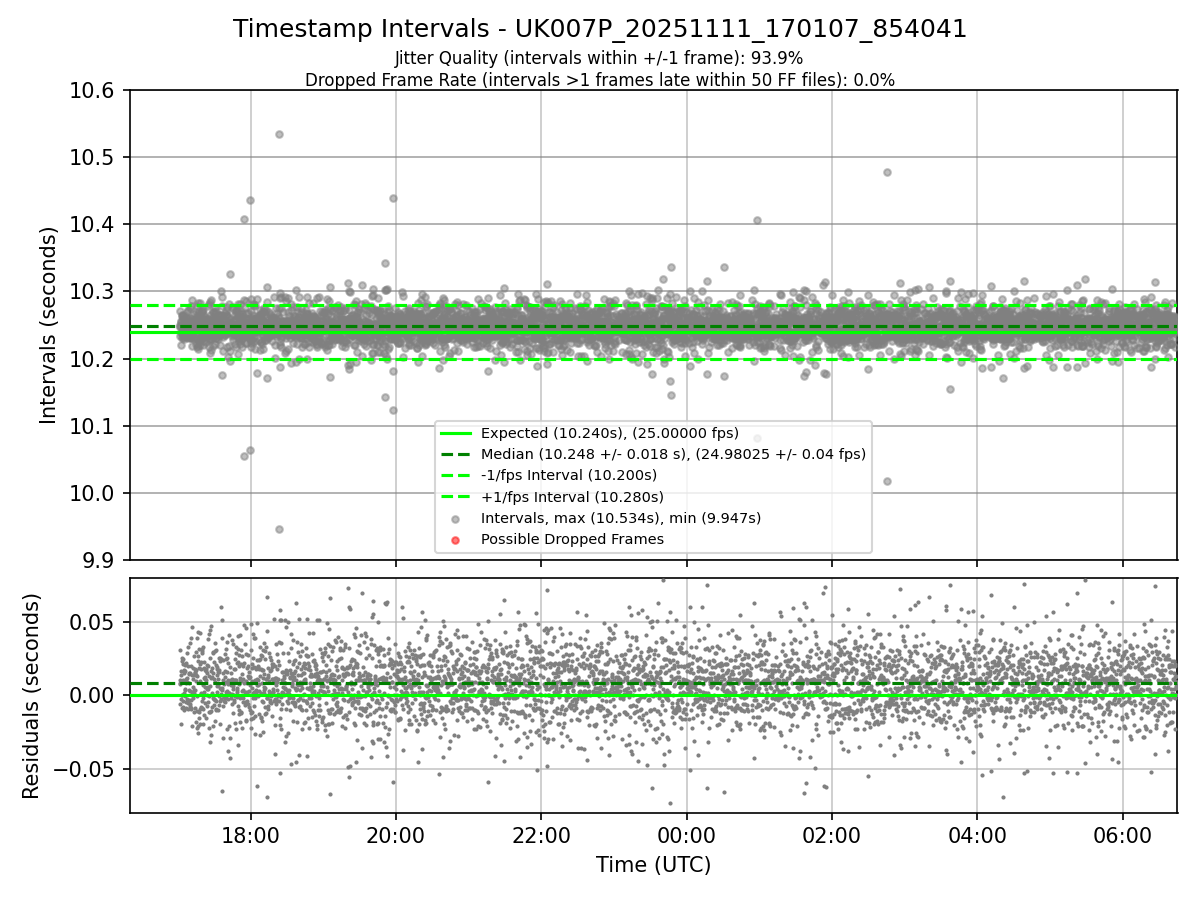Click the lowest outlier point near 9.95 seconds
Image resolution: width=1200 pixels, height=900 pixels.
point(279,529)
